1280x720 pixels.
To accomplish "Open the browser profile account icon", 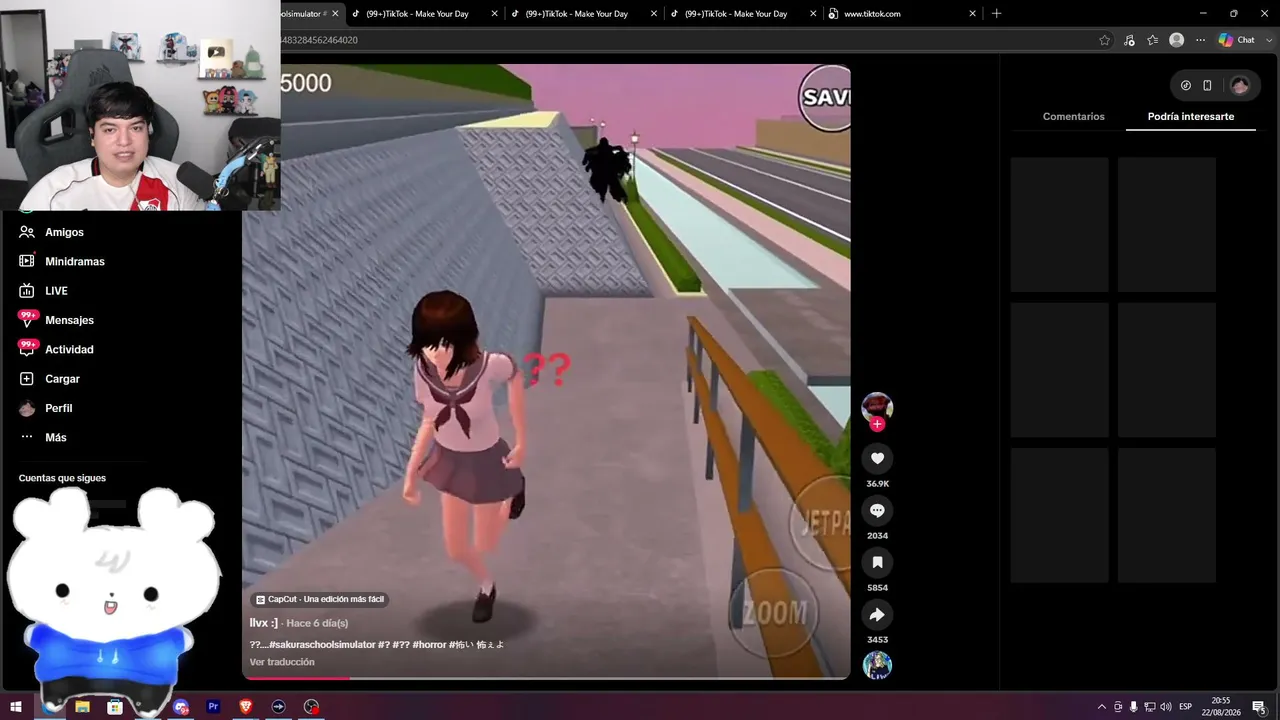I will (x=1177, y=40).
